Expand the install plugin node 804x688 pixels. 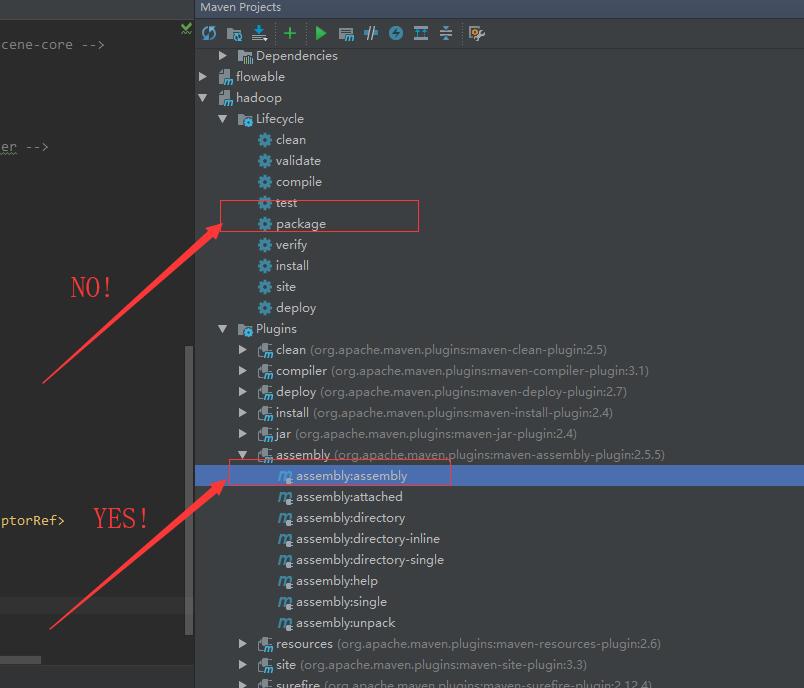[x=243, y=413]
